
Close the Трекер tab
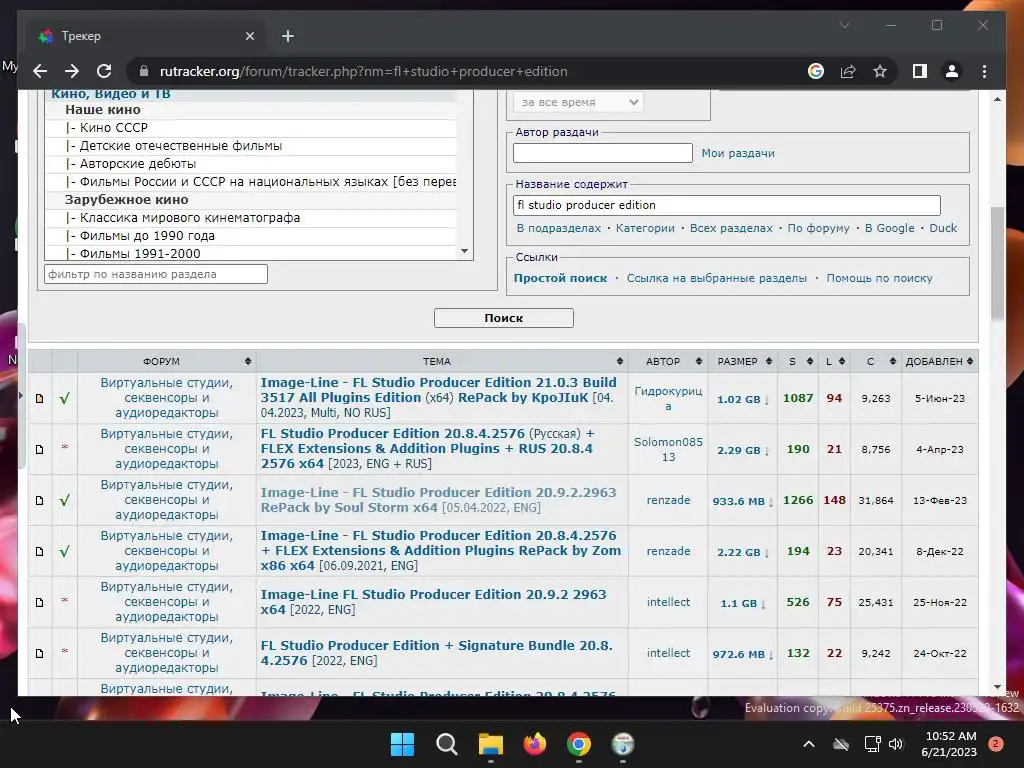pos(249,36)
